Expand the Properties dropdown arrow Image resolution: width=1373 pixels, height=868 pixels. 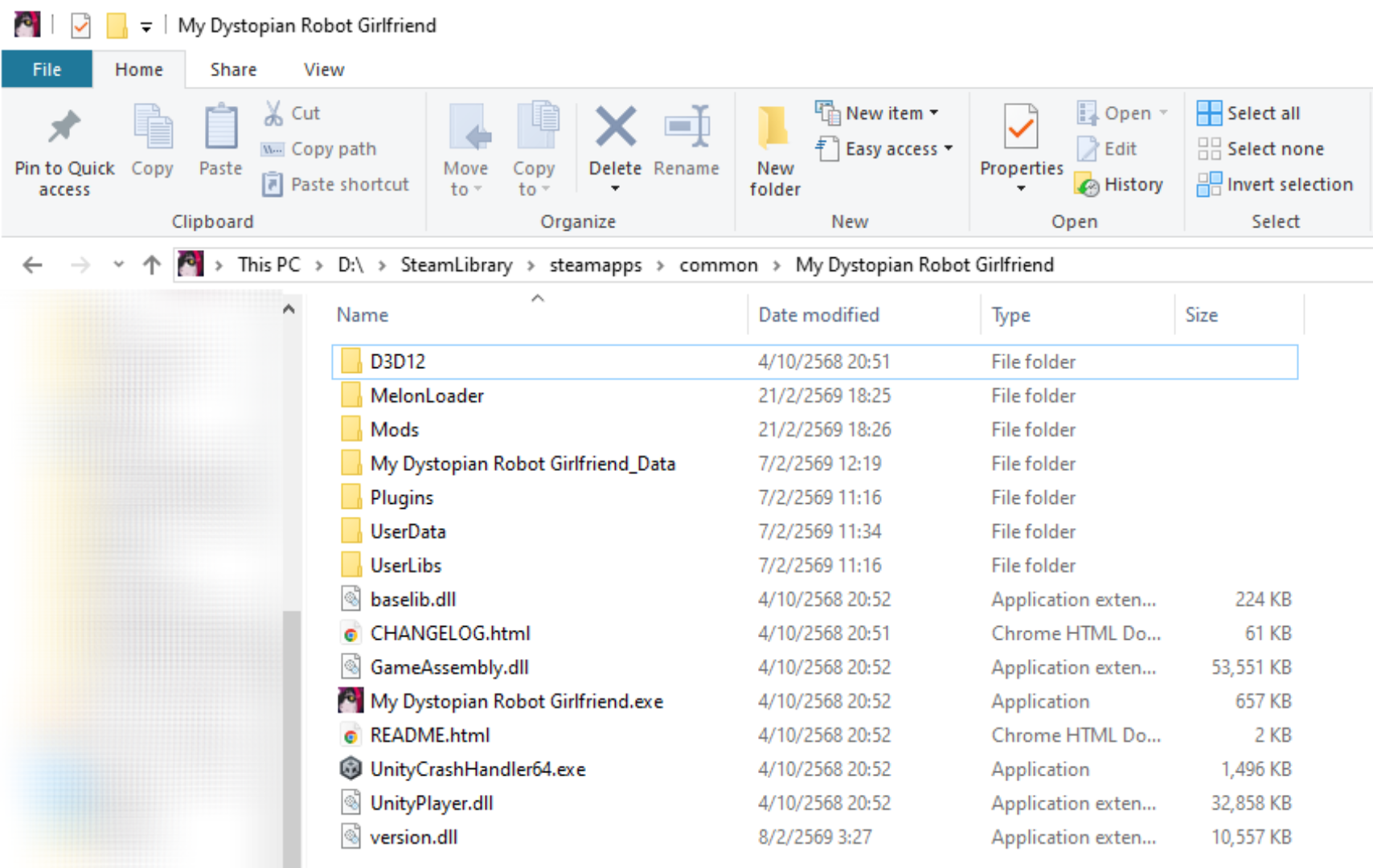click(1021, 189)
